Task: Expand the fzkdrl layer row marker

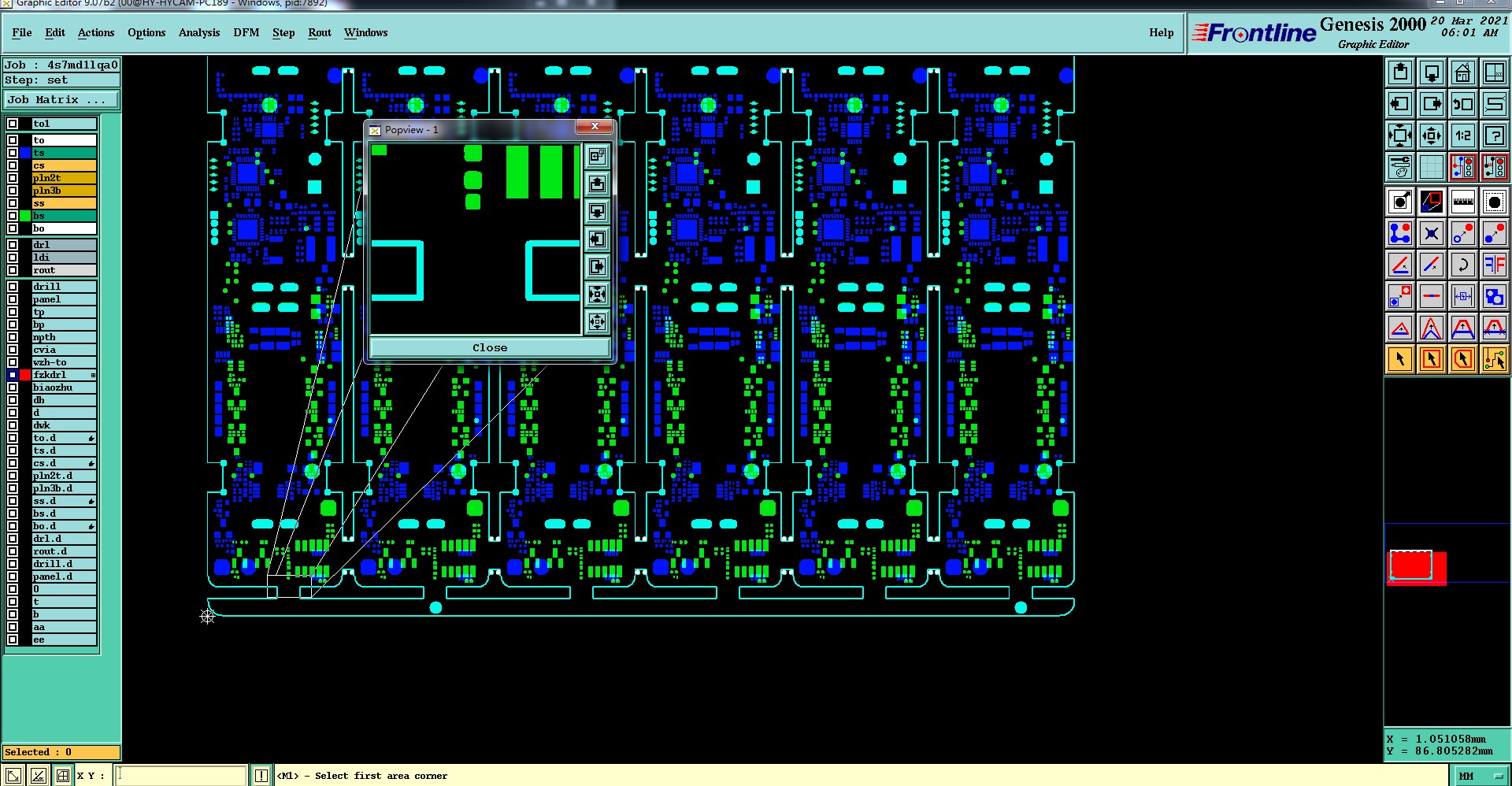Action: 93,375
